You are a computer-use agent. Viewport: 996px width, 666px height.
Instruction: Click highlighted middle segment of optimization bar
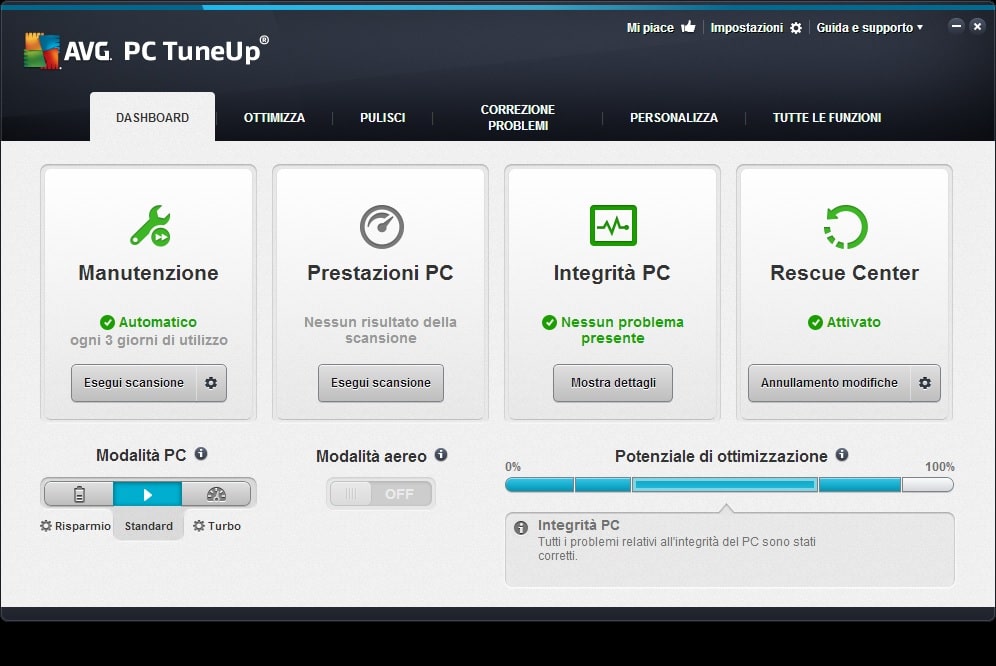725,485
